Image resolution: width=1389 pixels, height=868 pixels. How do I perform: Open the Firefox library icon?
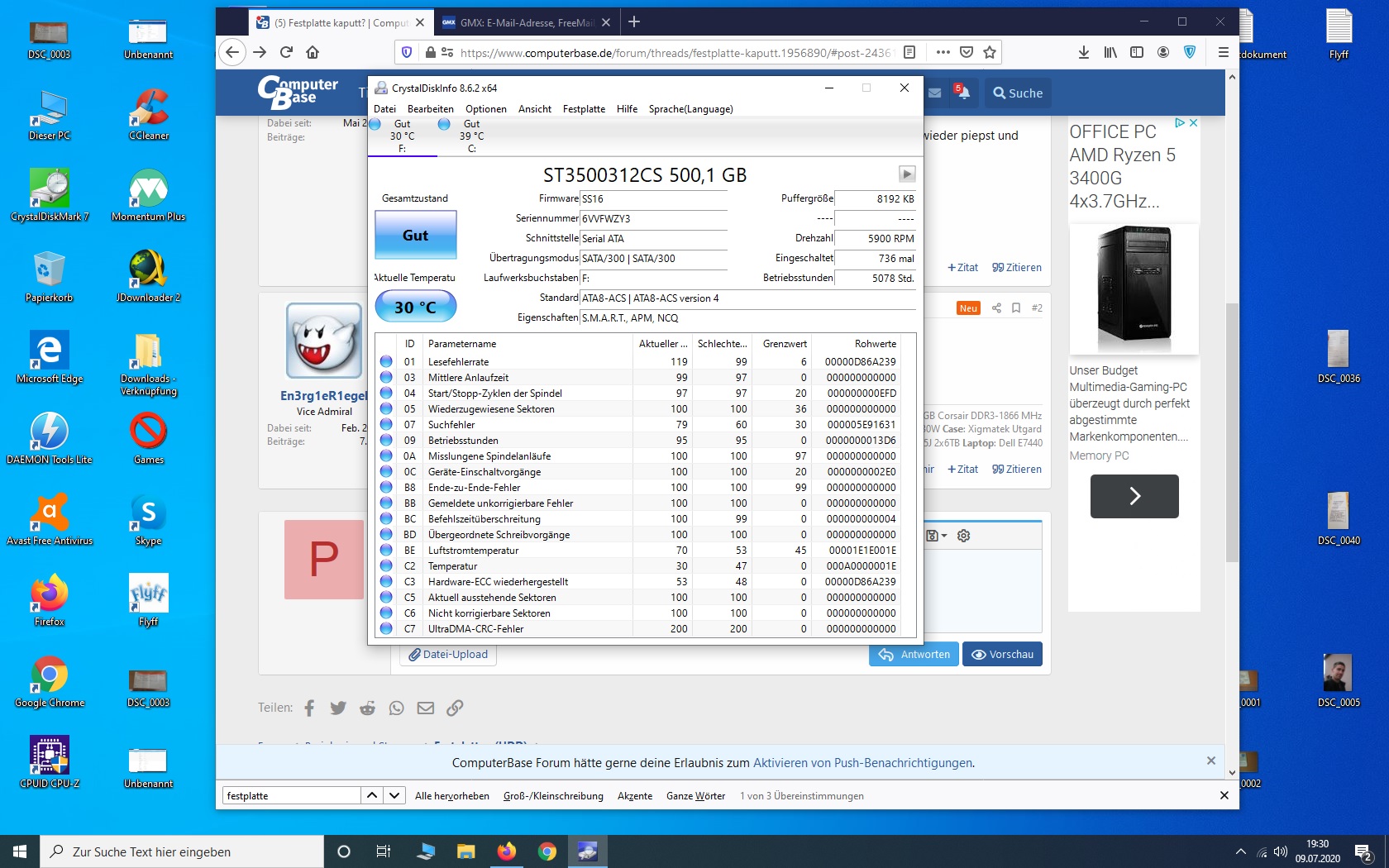tap(1110, 52)
